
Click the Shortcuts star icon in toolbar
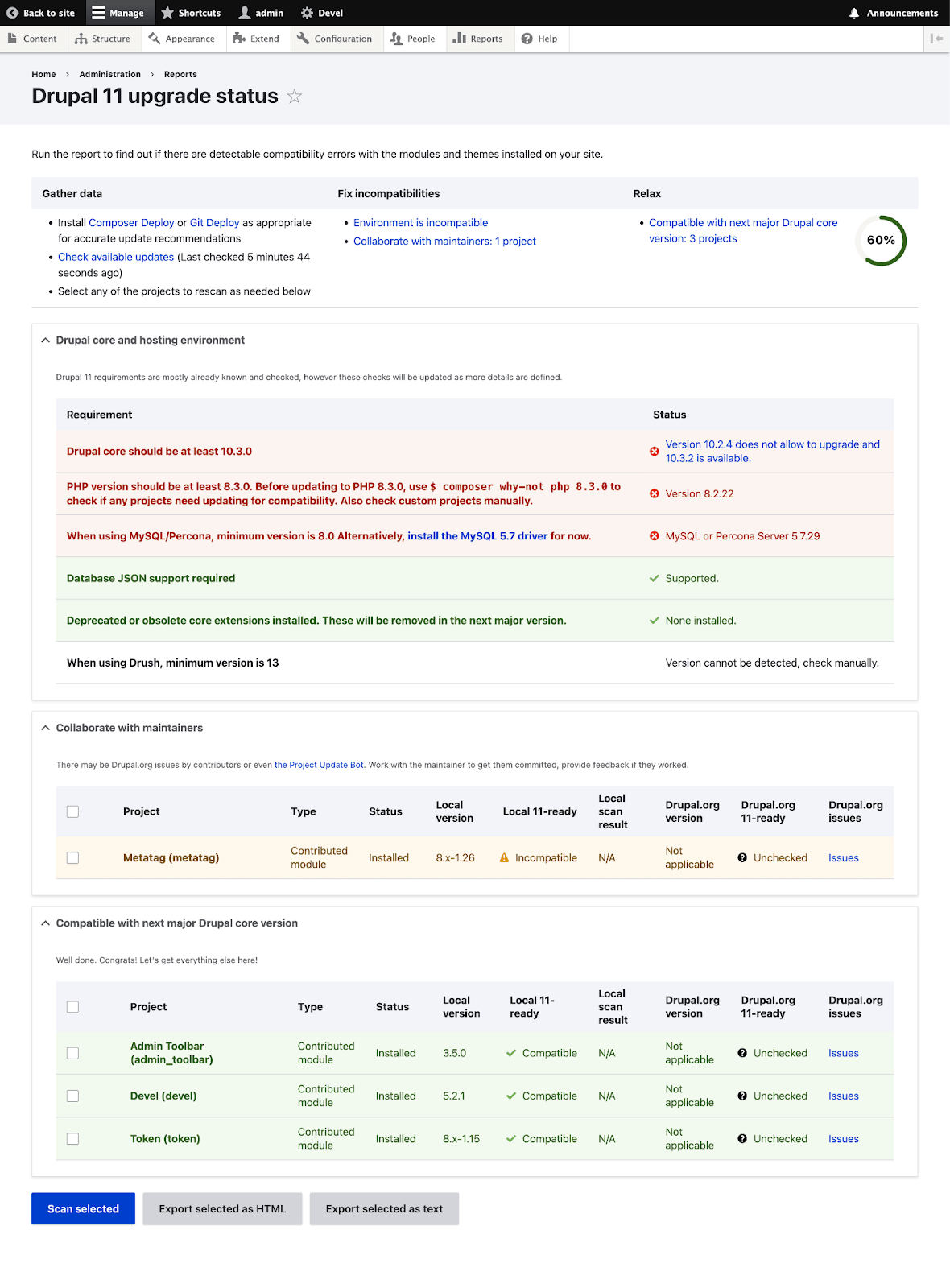pyautogui.click(x=167, y=13)
